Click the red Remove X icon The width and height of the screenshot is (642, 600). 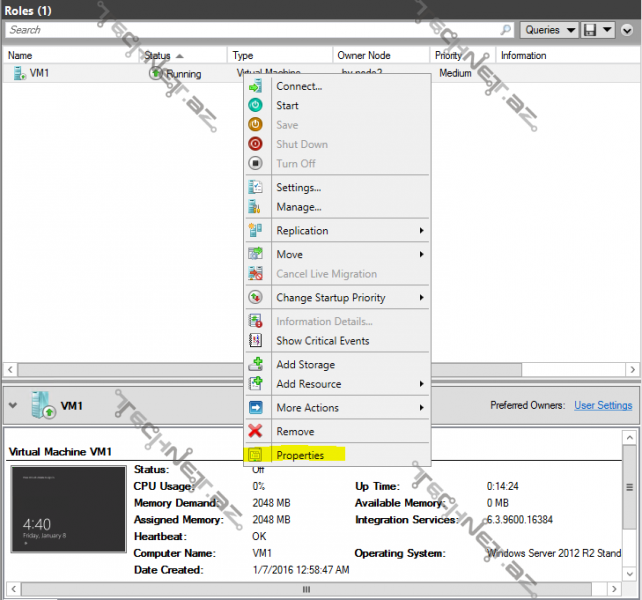[255, 432]
